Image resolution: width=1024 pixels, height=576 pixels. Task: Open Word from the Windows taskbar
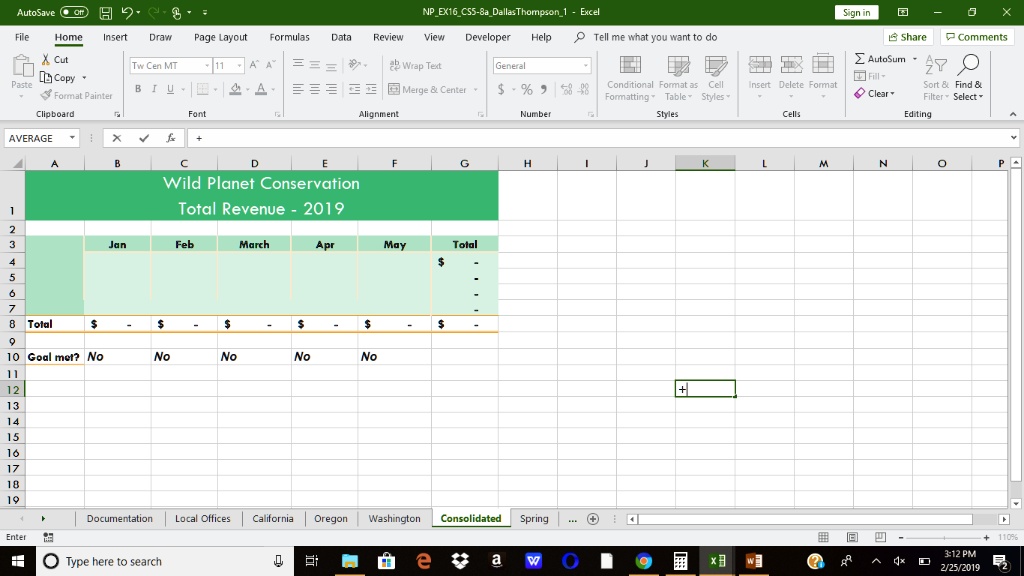[x=754, y=561]
